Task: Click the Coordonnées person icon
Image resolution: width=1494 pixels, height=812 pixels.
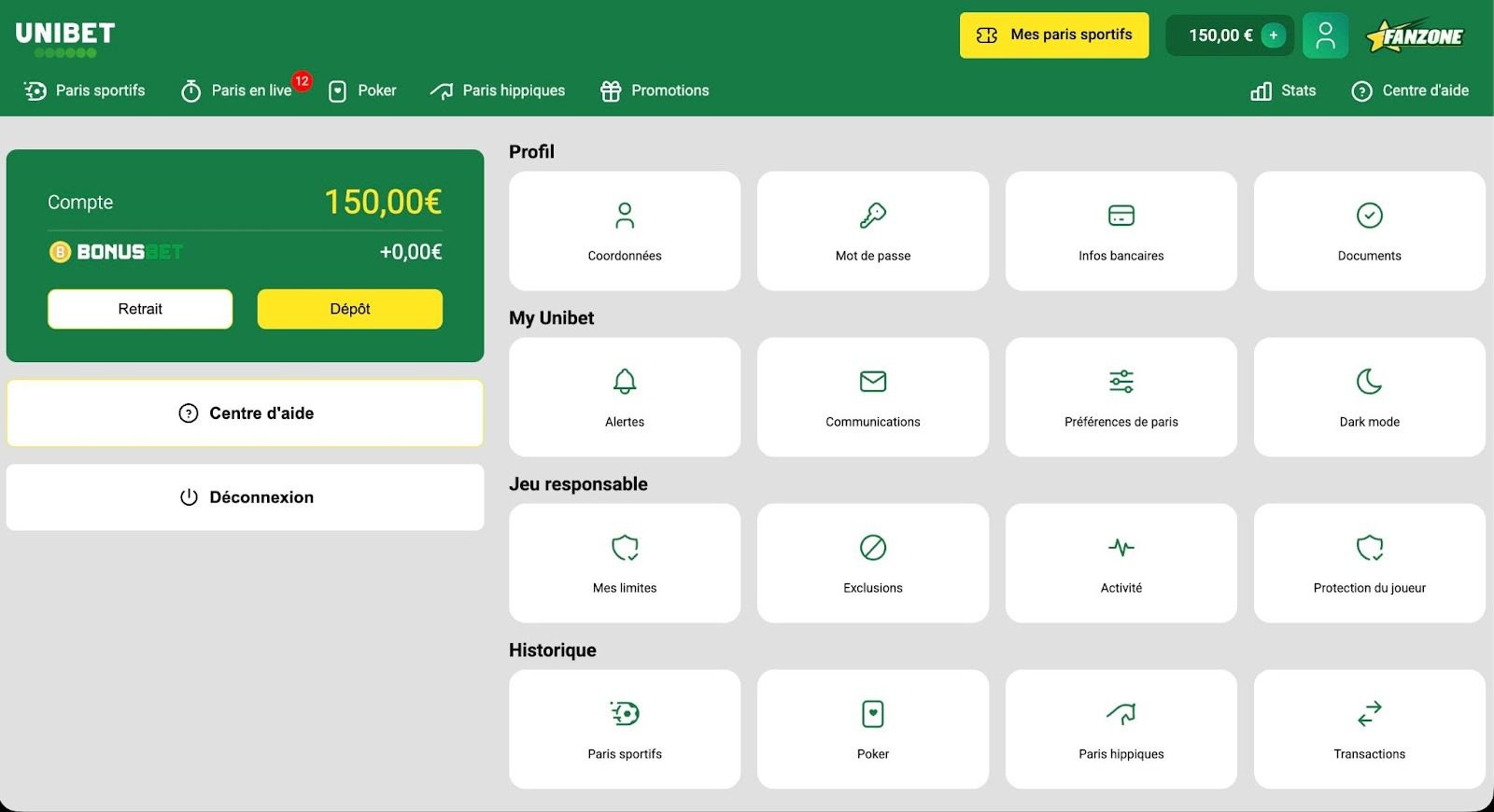Action: [x=625, y=216]
